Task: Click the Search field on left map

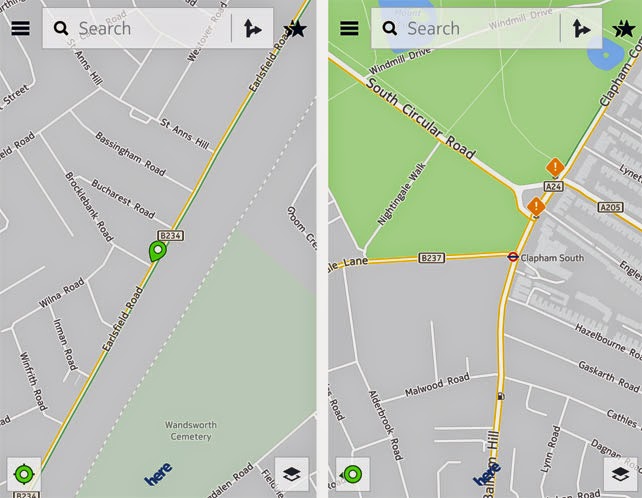Action: [137, 28]
